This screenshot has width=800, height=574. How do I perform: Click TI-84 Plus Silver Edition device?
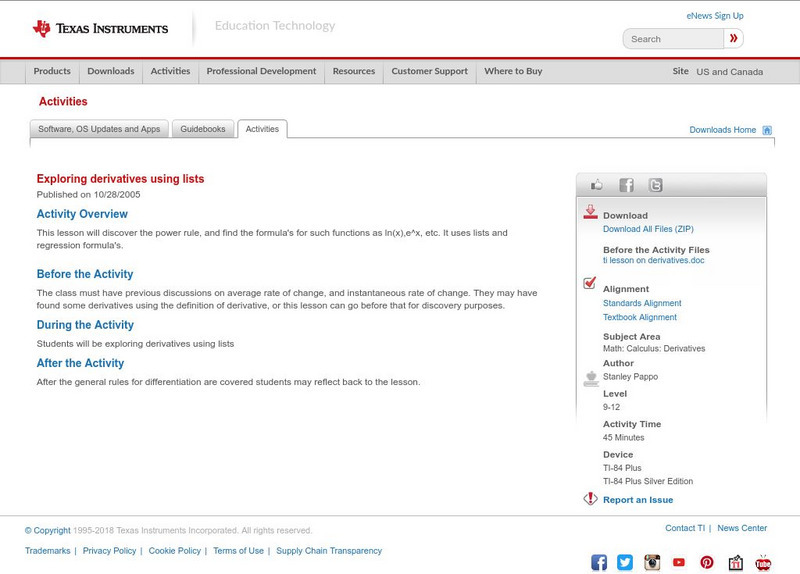click(648, 481)
